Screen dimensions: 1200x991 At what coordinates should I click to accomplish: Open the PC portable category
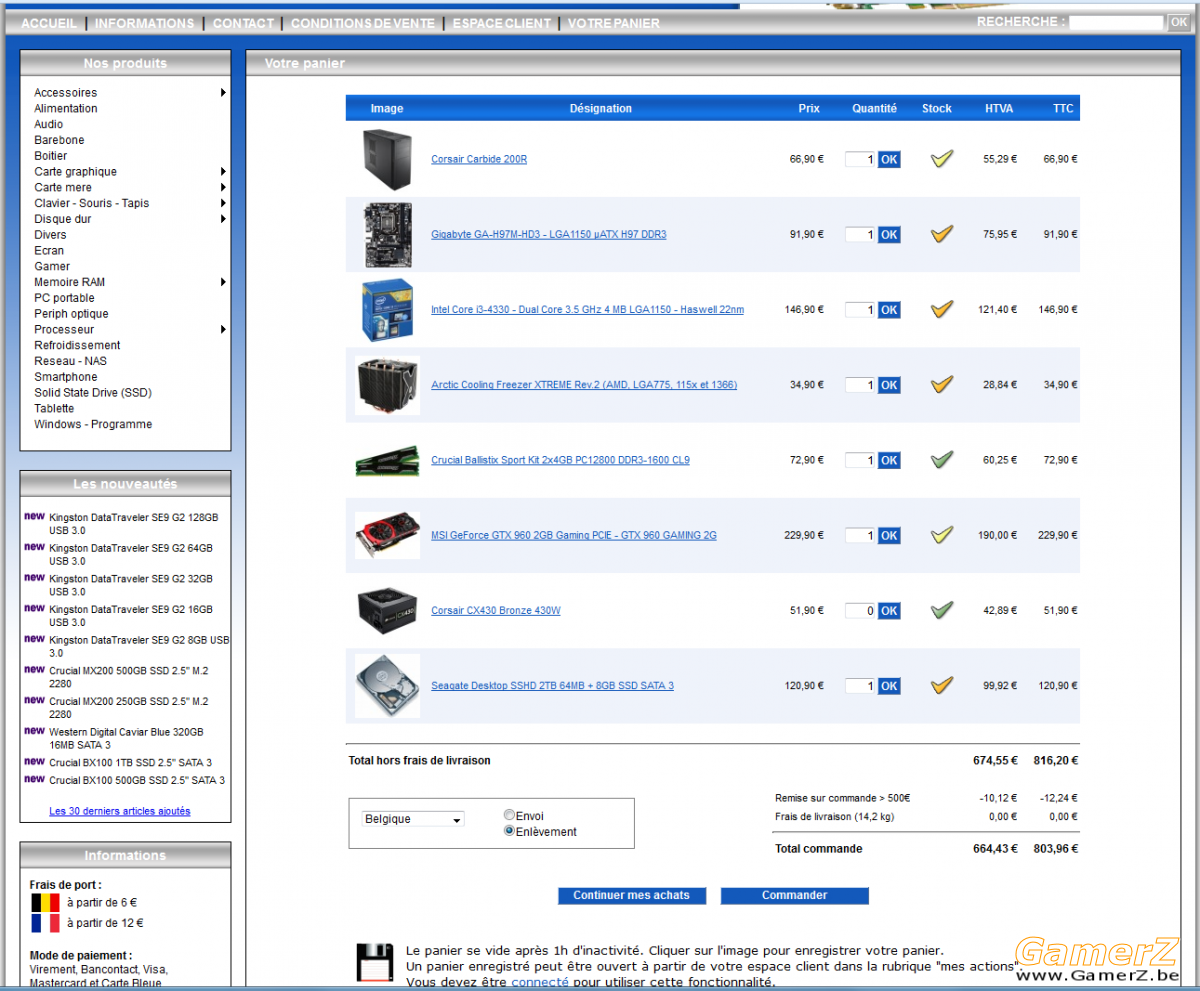(64, 298)
